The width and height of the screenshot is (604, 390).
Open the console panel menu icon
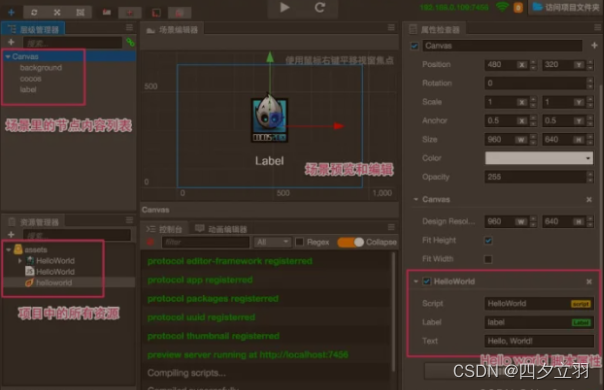[x=391, y=227]
